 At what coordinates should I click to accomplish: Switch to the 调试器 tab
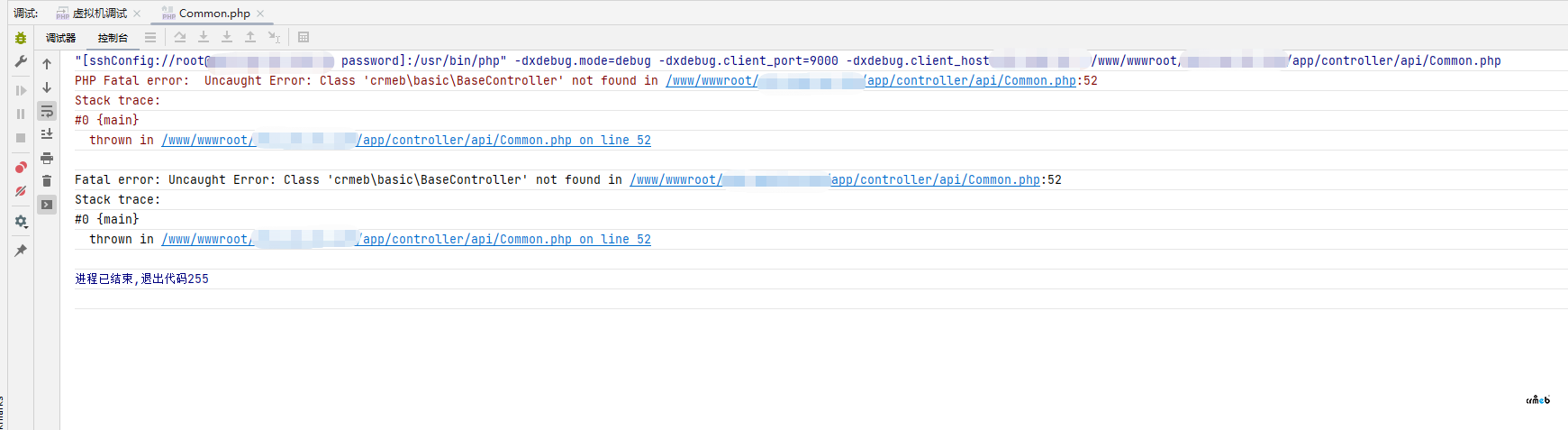point(61,38)
